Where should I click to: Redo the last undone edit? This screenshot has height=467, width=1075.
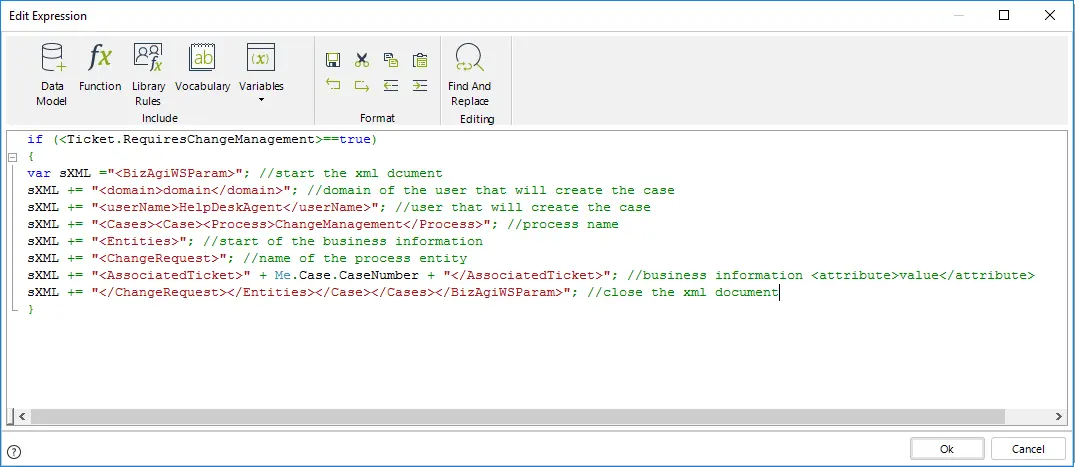tap(362, 85)
